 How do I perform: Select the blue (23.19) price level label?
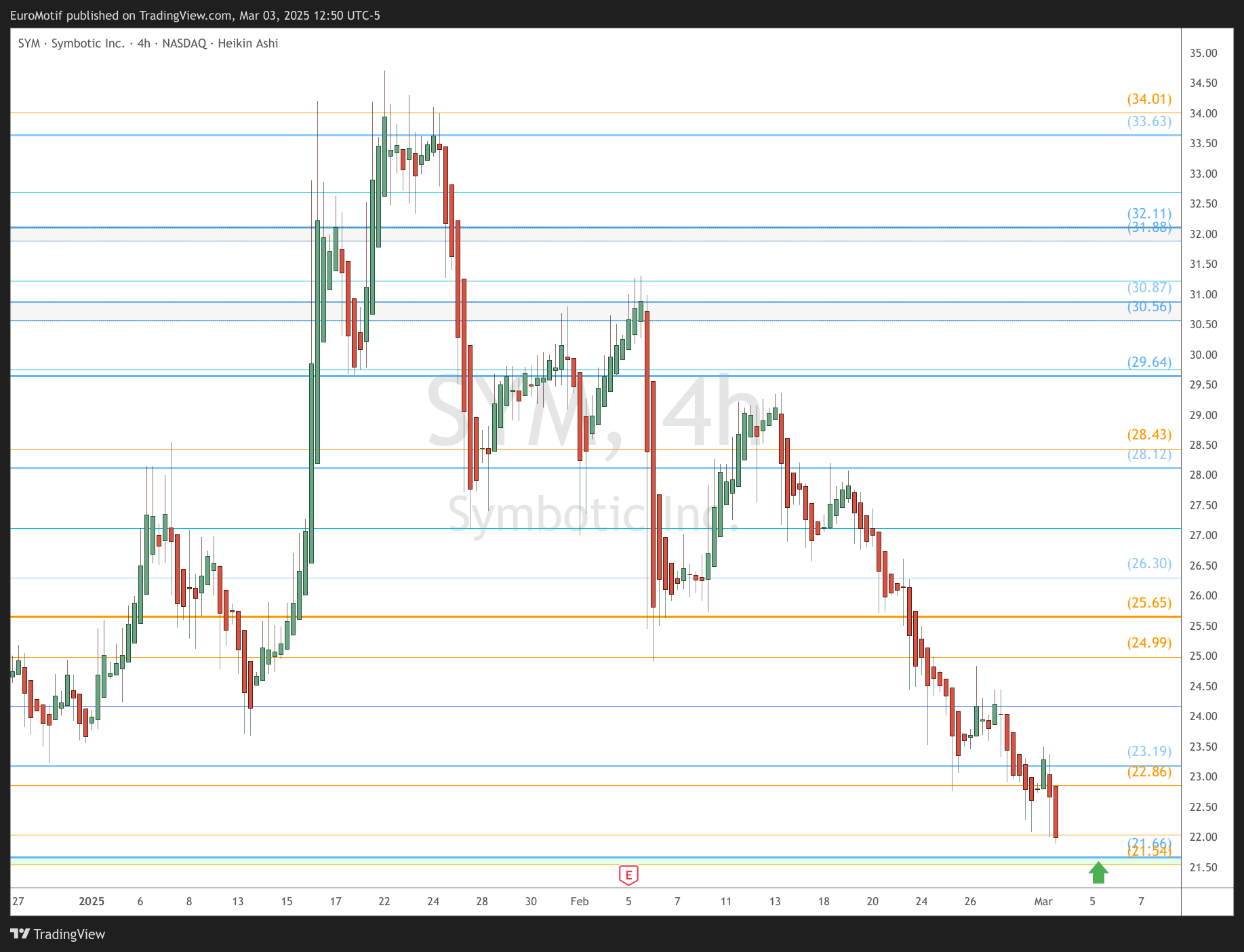click(x=1149, y=751)
